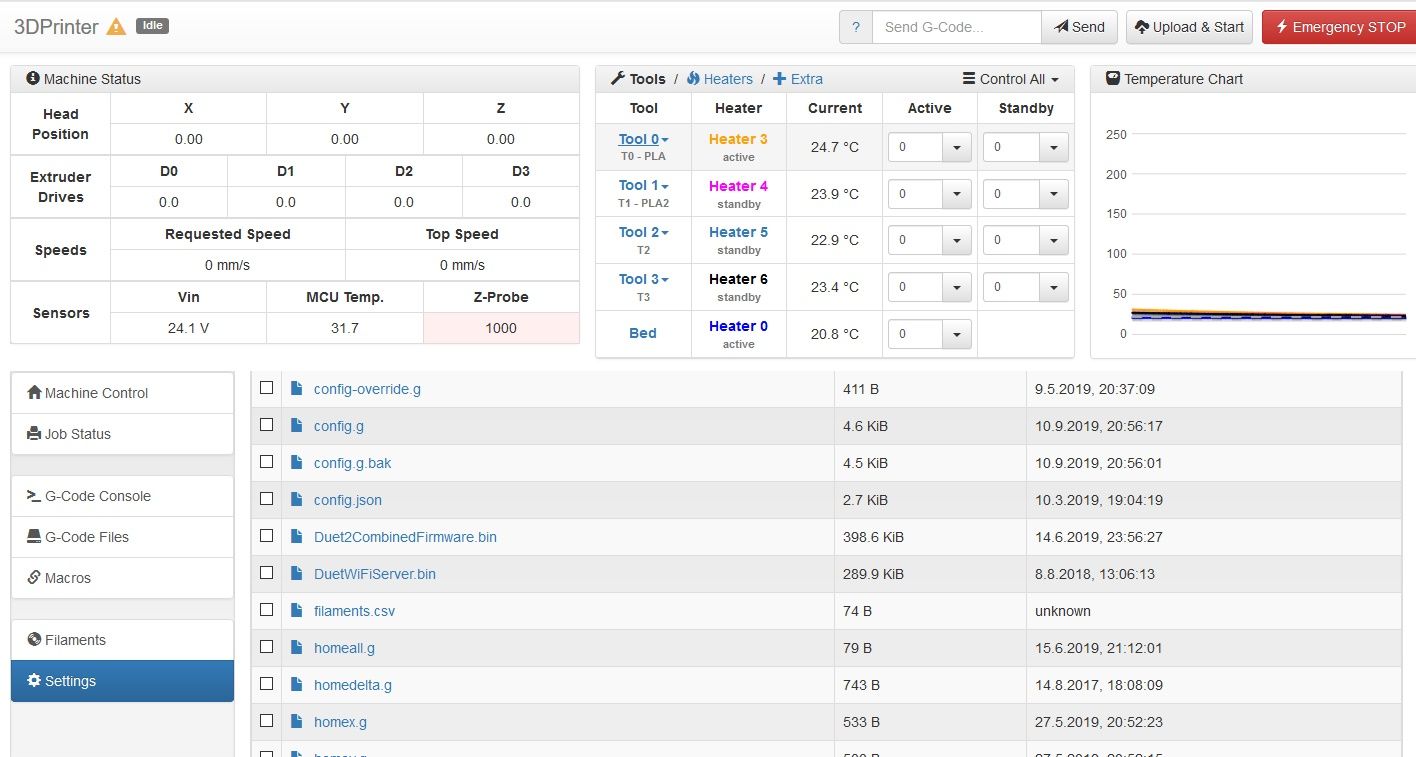1416x757 pixels.
Task: Click the Heater 3 label
Action: tap(738, 139)
